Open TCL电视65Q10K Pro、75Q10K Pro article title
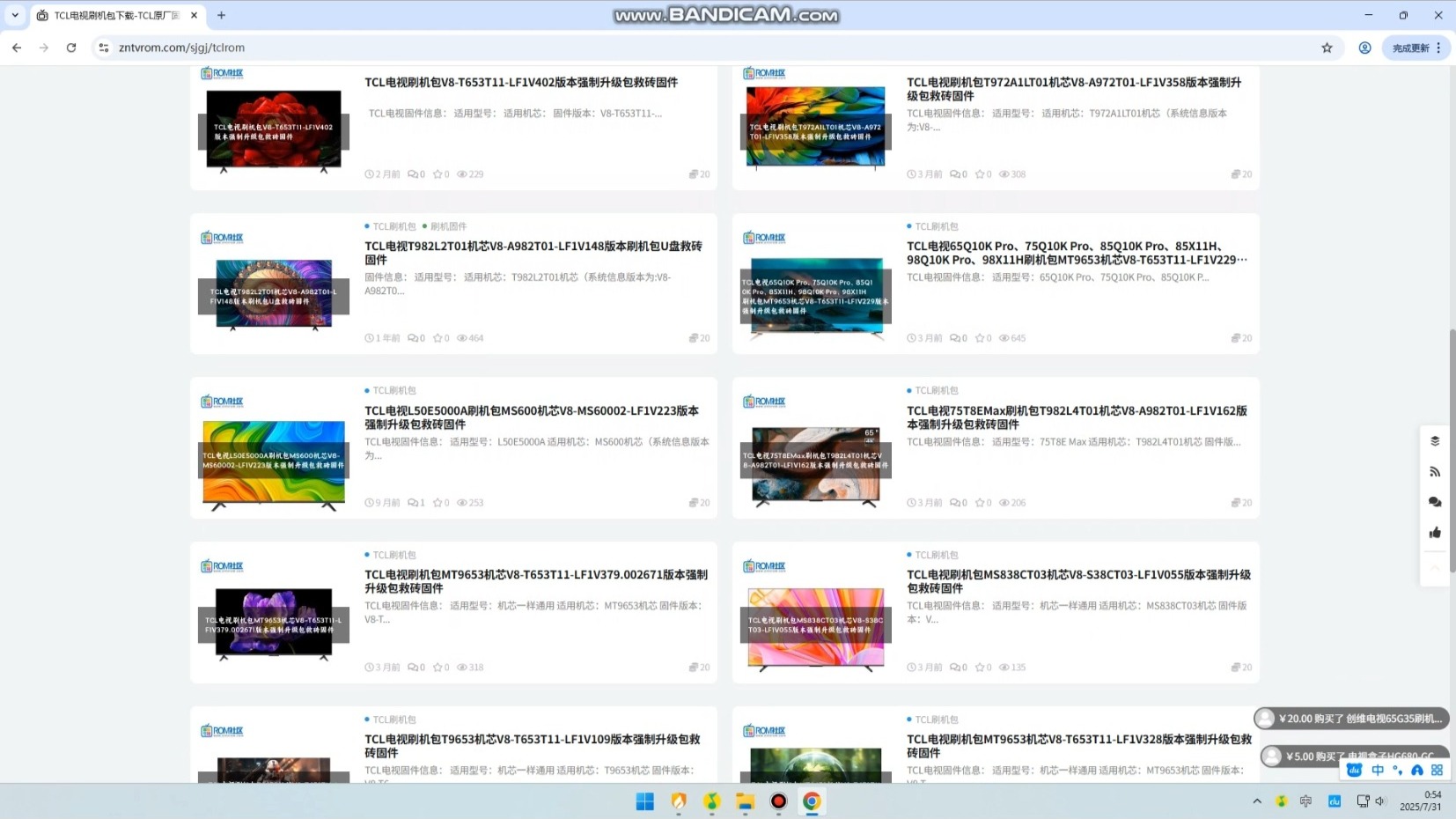 pyautogui.click(x=1077, y=253)
